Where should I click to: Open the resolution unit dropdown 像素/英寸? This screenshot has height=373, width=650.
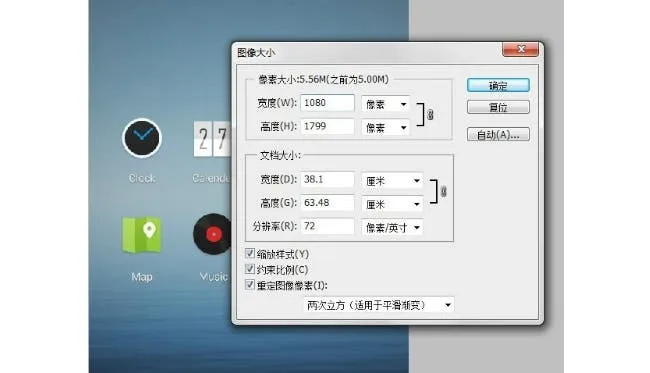point(392,227)
